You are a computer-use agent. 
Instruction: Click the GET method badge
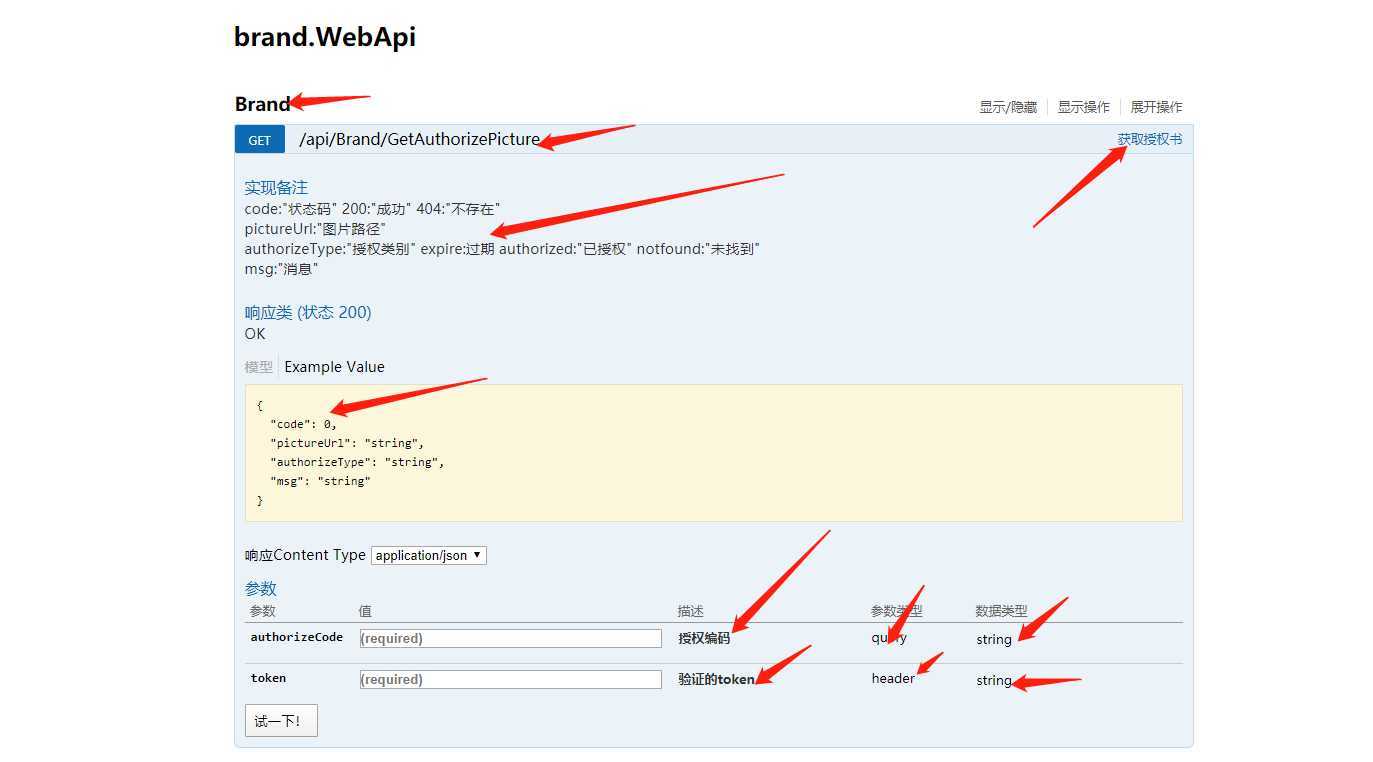click(260, 140)
